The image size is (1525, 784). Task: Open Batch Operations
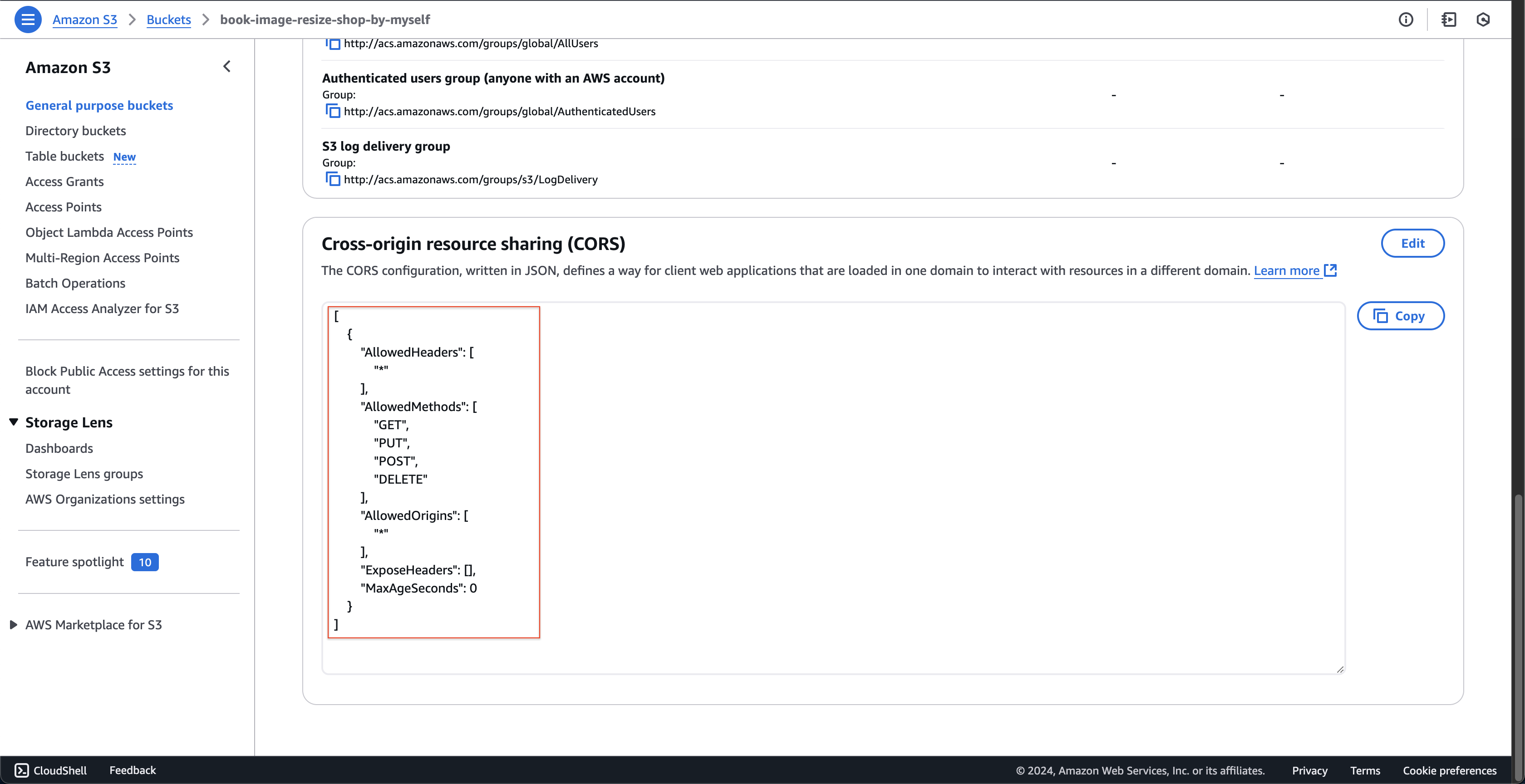75,284
